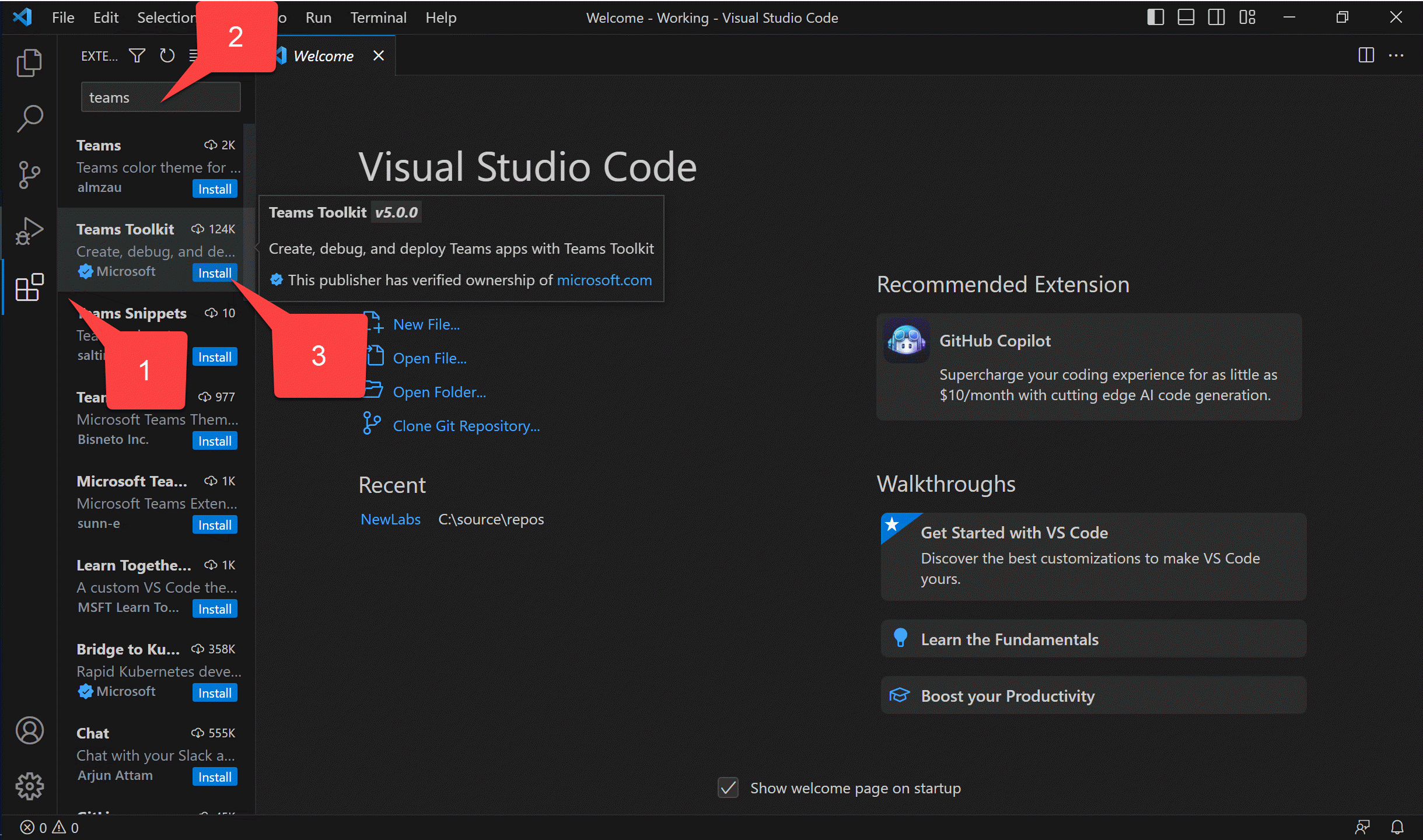Screen dimensions: 1423x840
Task: Open the Edit menu
Action: (x=106, y=17)
